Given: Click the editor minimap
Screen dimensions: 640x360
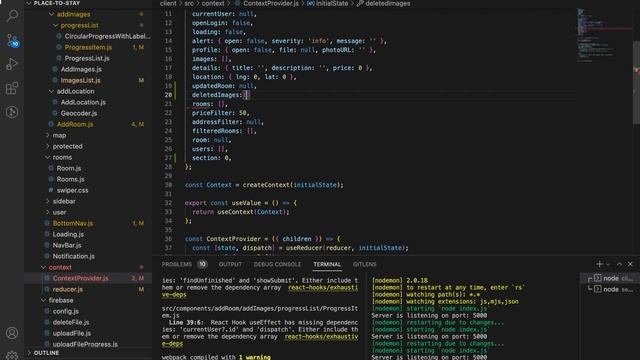Looking at the screenshot, I should click(604, 35).
